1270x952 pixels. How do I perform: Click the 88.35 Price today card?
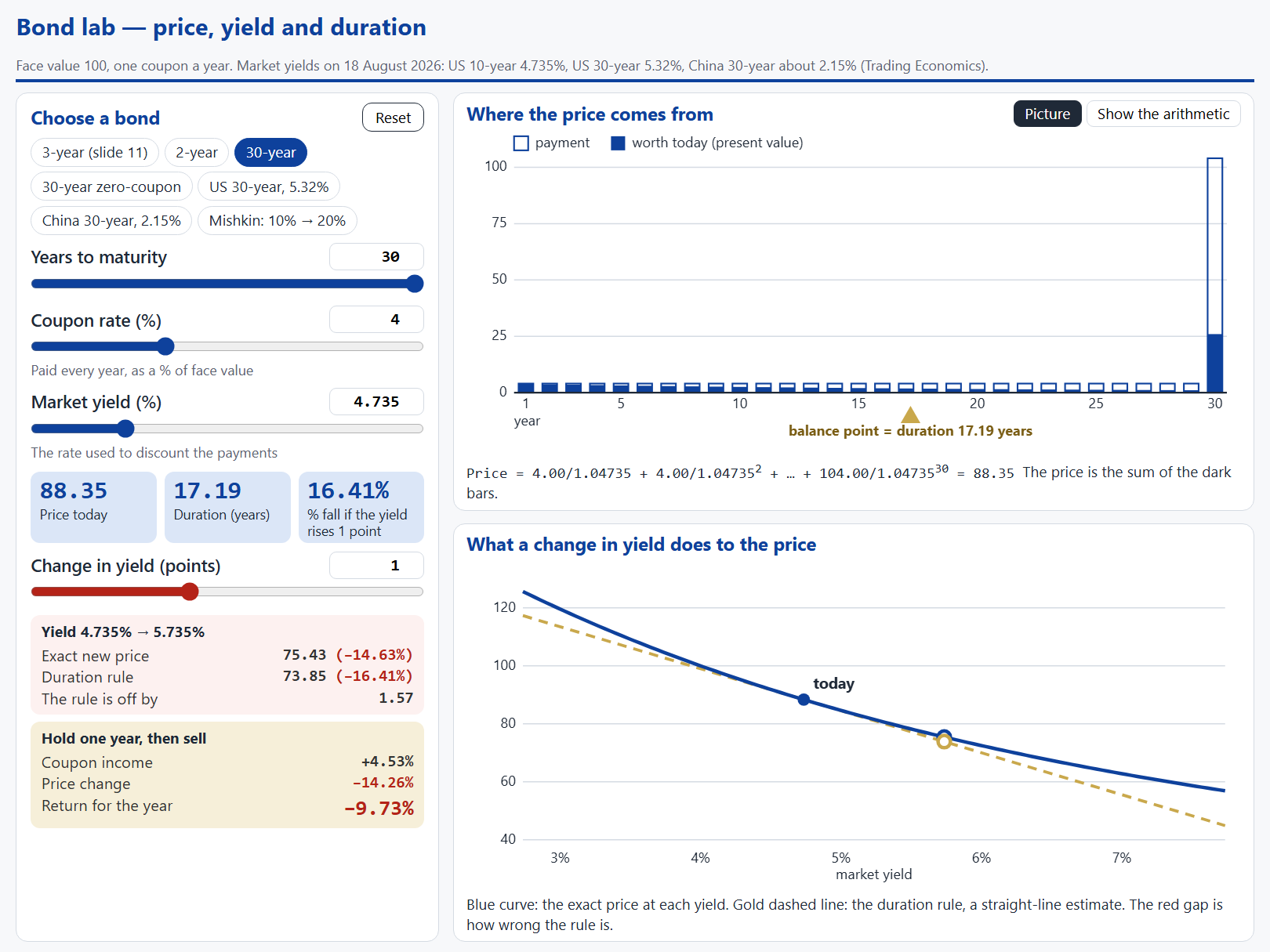pyautogui.click(x=93, y=507)
